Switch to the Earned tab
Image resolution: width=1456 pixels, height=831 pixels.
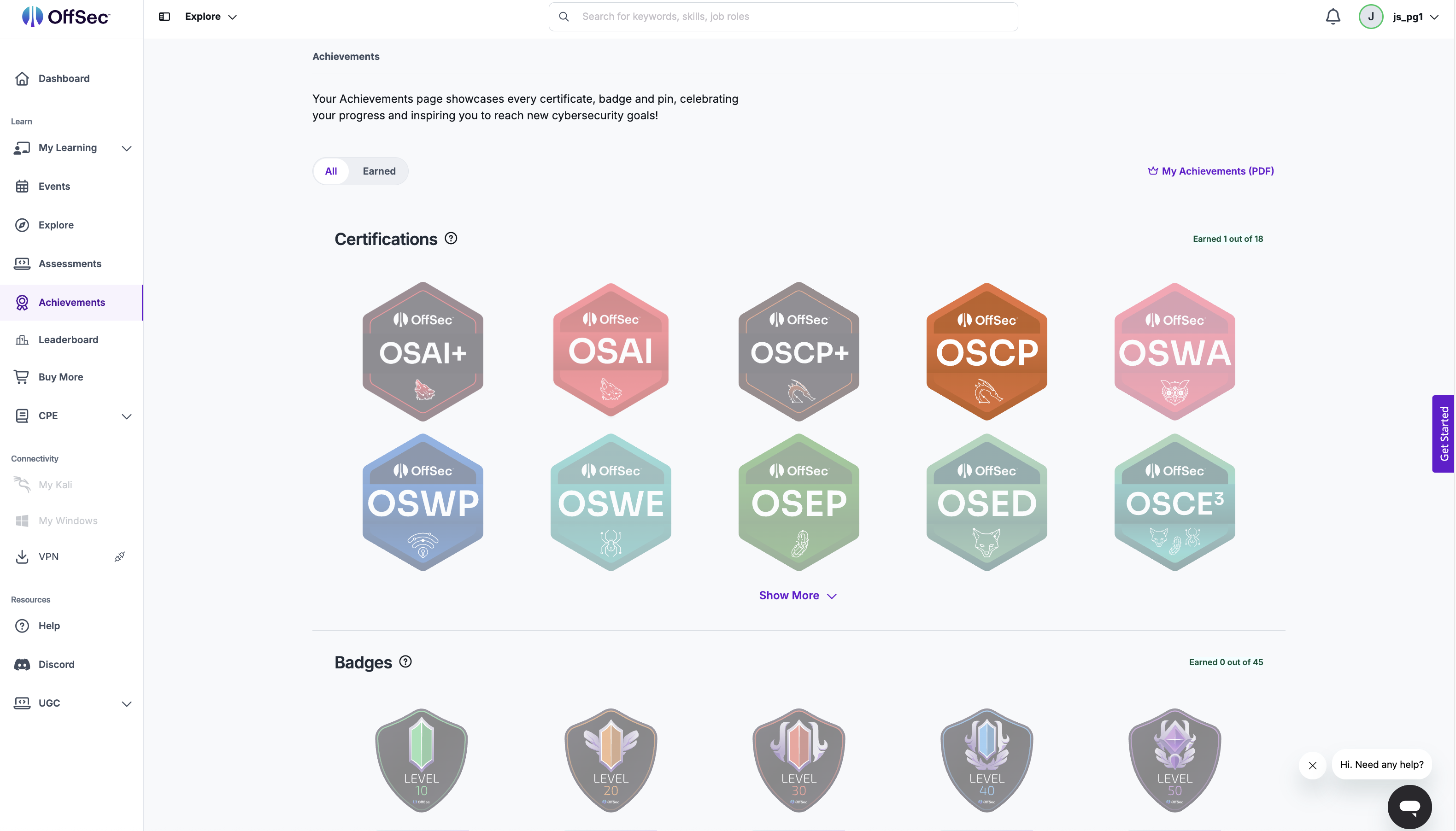point(379,171)
